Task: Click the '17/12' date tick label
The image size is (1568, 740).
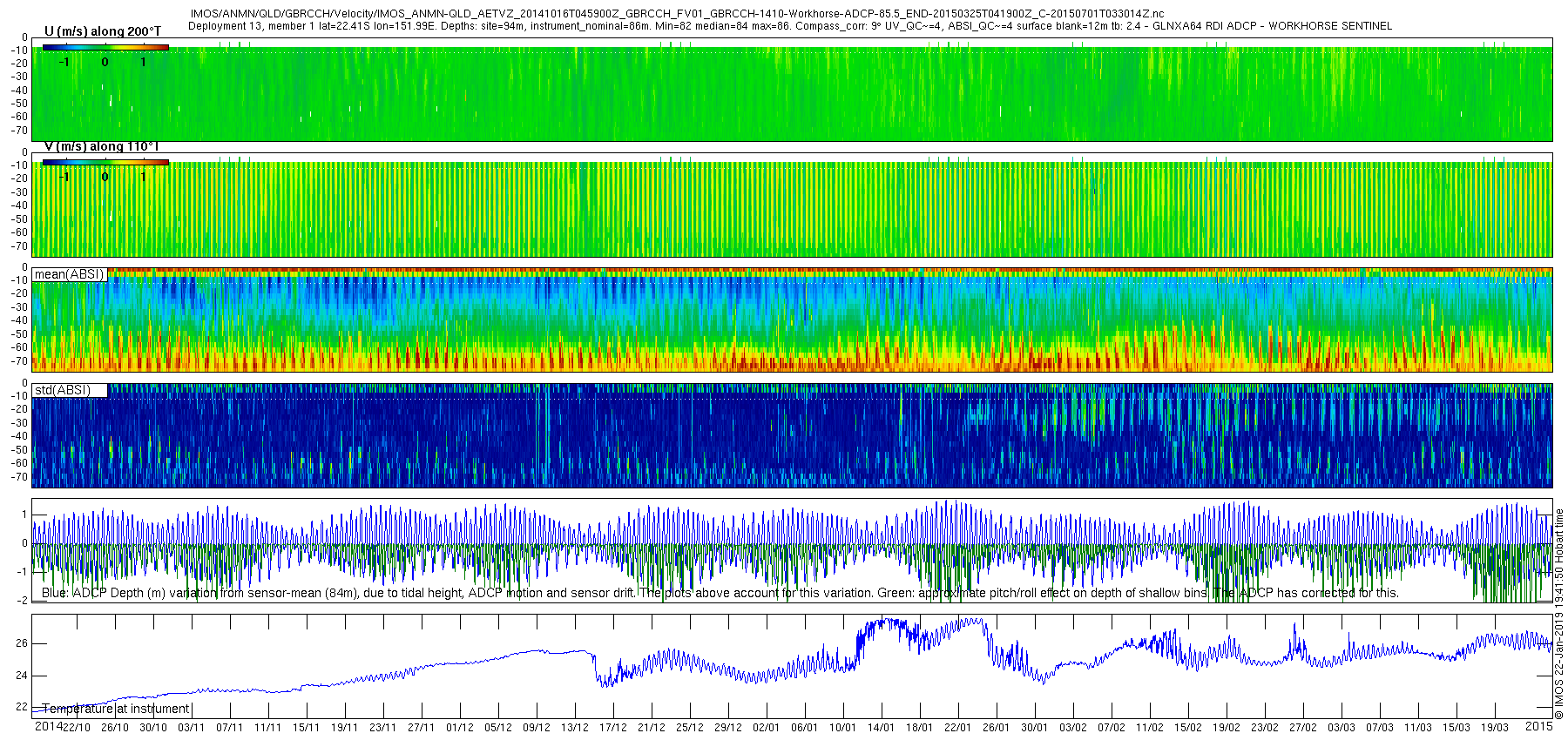Action: pyautogui.click(x=613, y=728)
